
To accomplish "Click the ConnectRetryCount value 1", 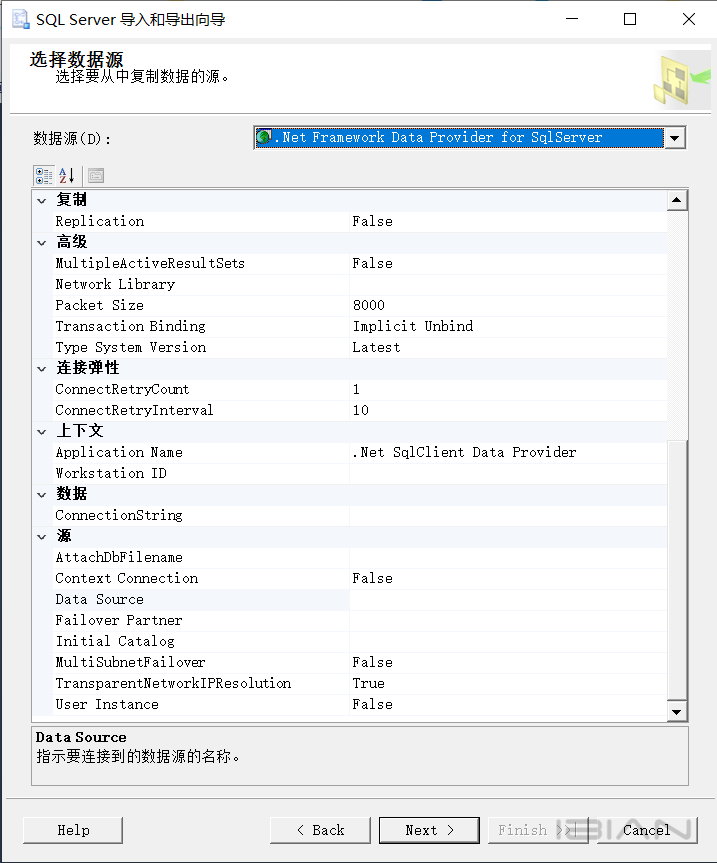I will point(356,390).
